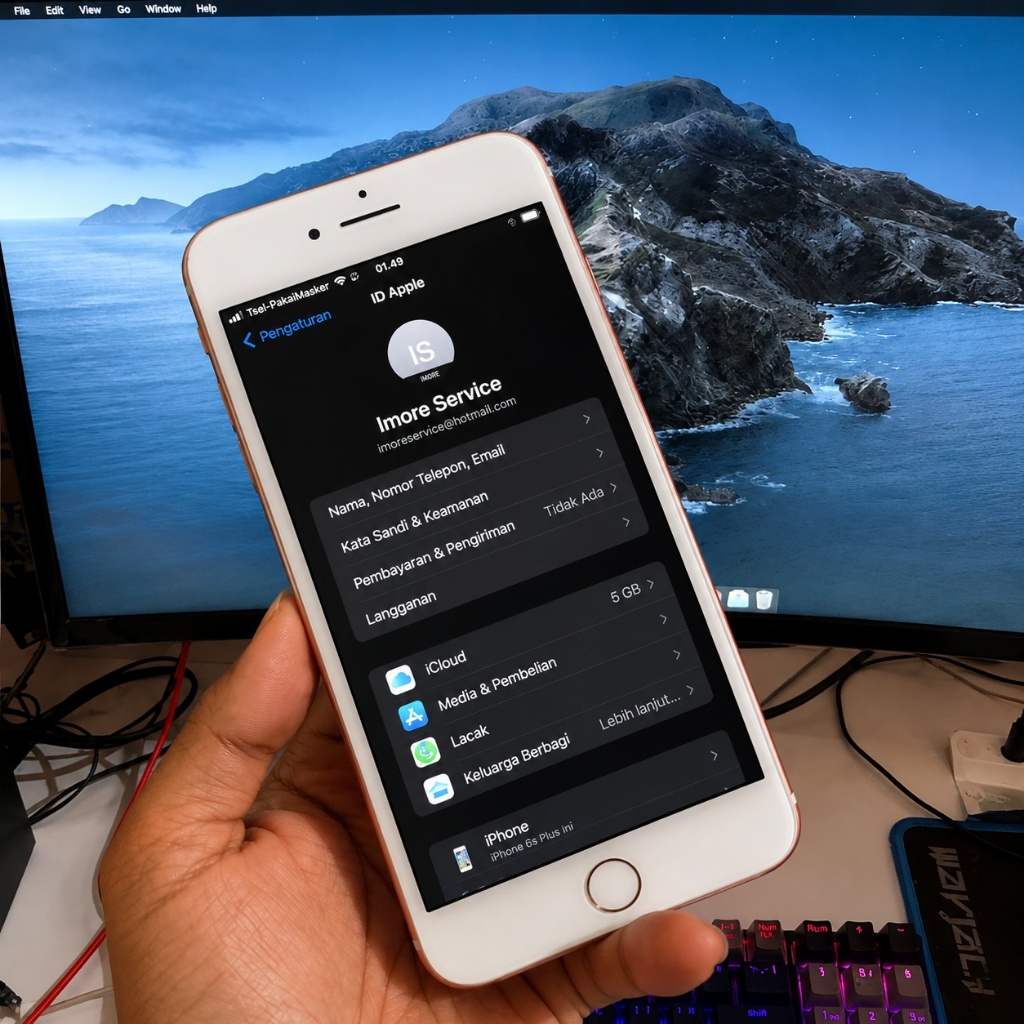Tap the Imore Service name
1024x1024 pixels.
(x=439, y=404)
